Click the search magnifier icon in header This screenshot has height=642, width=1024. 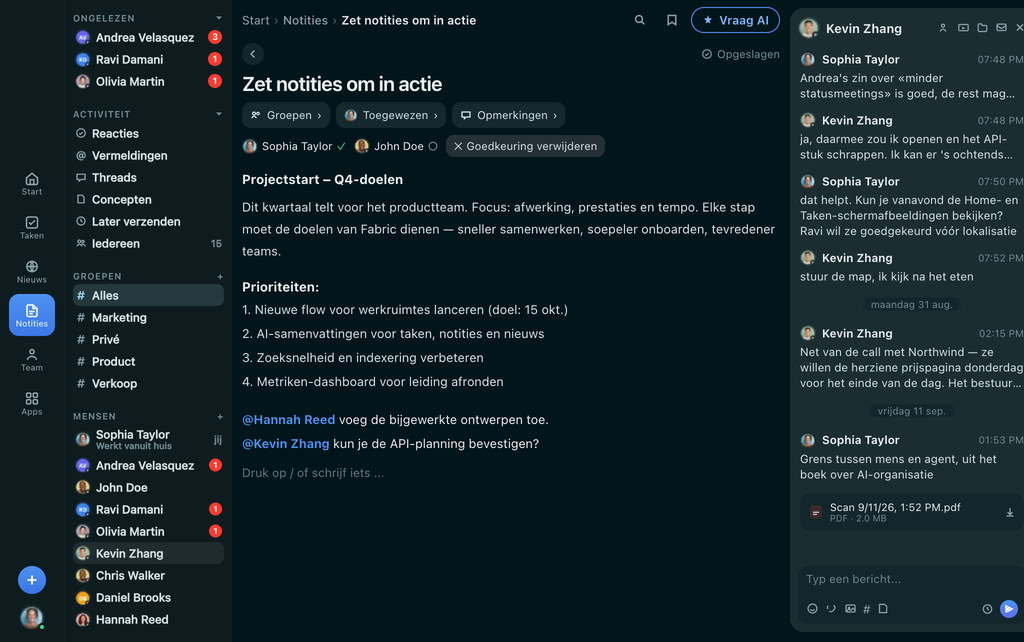tap(639, 20)
